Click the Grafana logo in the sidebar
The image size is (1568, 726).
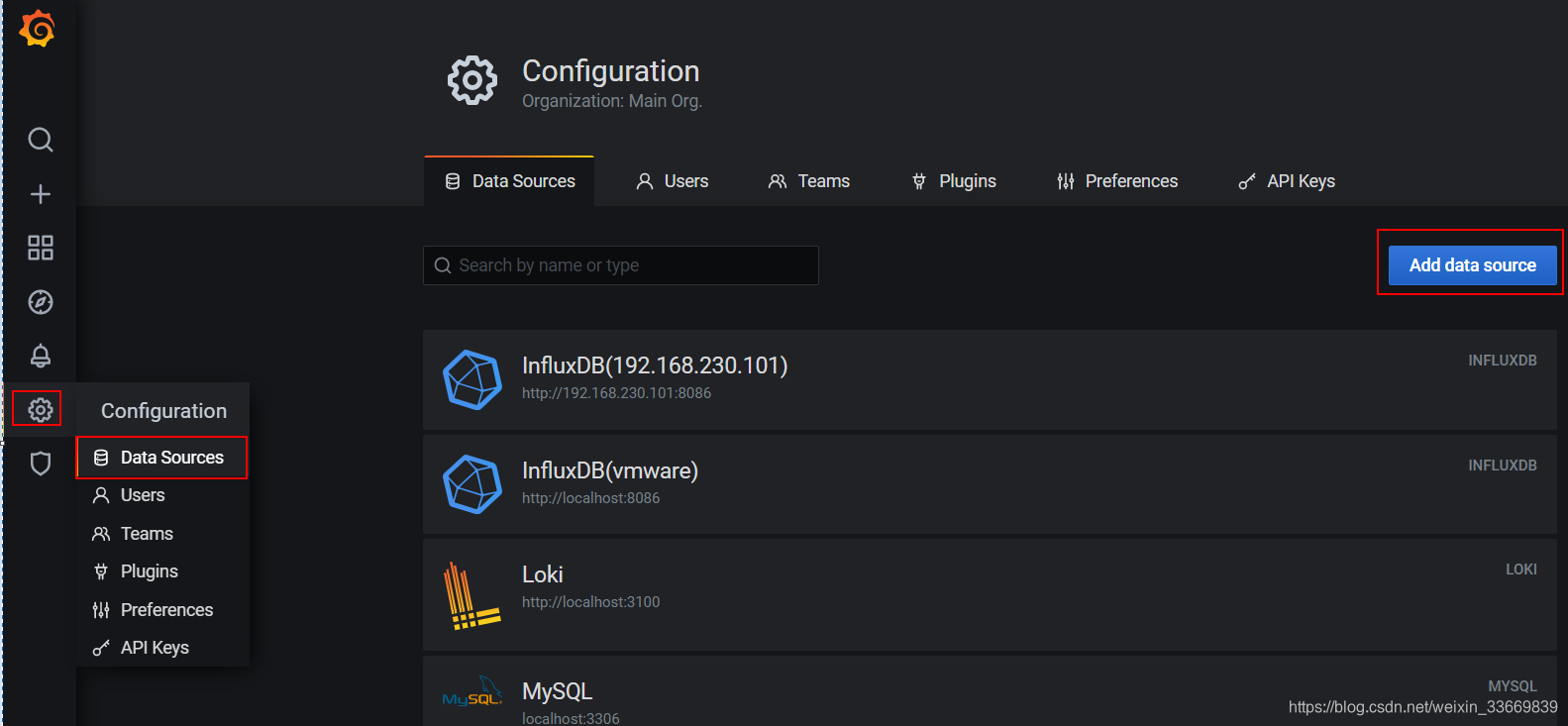[38, 29]
